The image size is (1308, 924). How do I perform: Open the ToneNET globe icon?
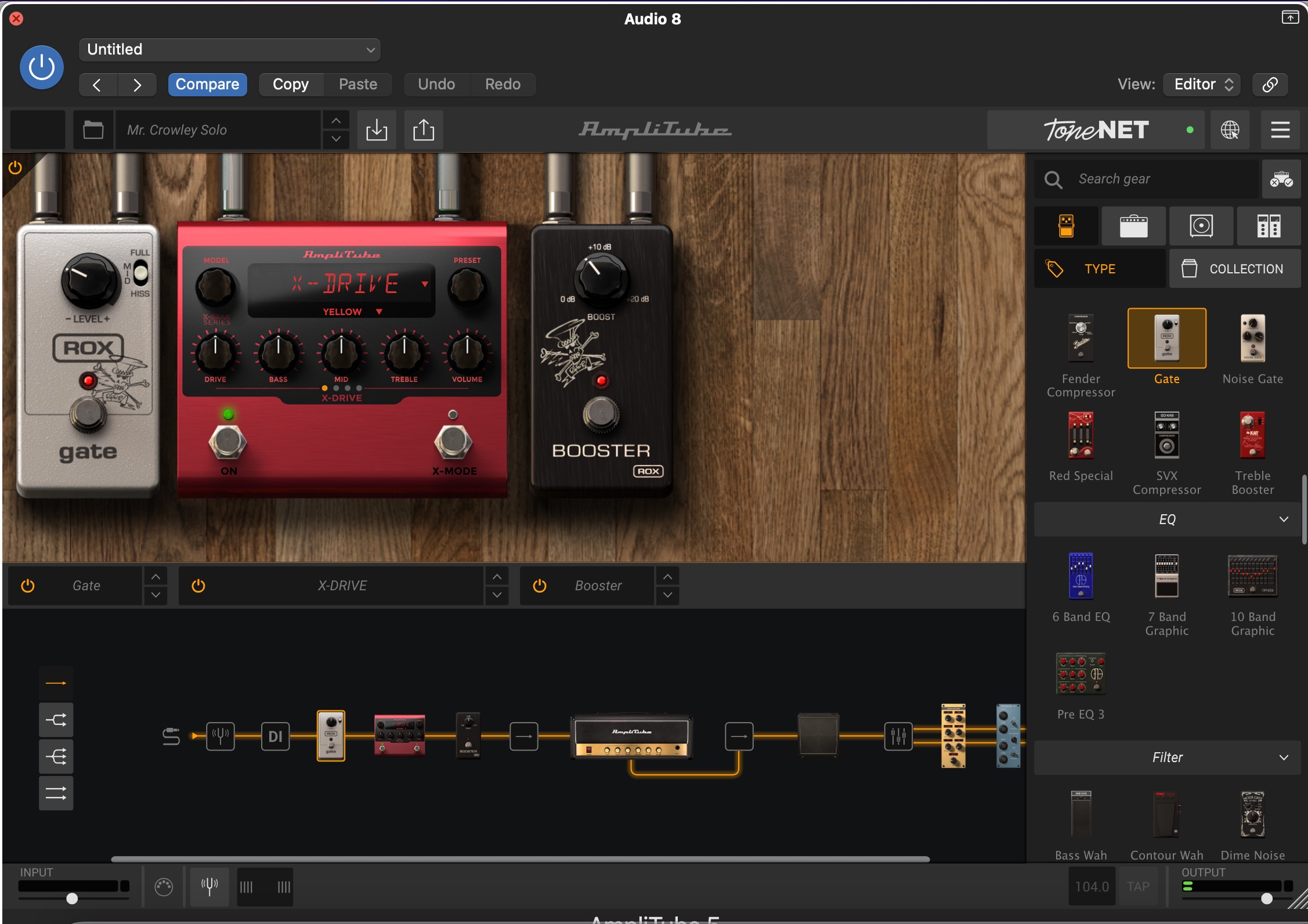tap(1230, 130)
